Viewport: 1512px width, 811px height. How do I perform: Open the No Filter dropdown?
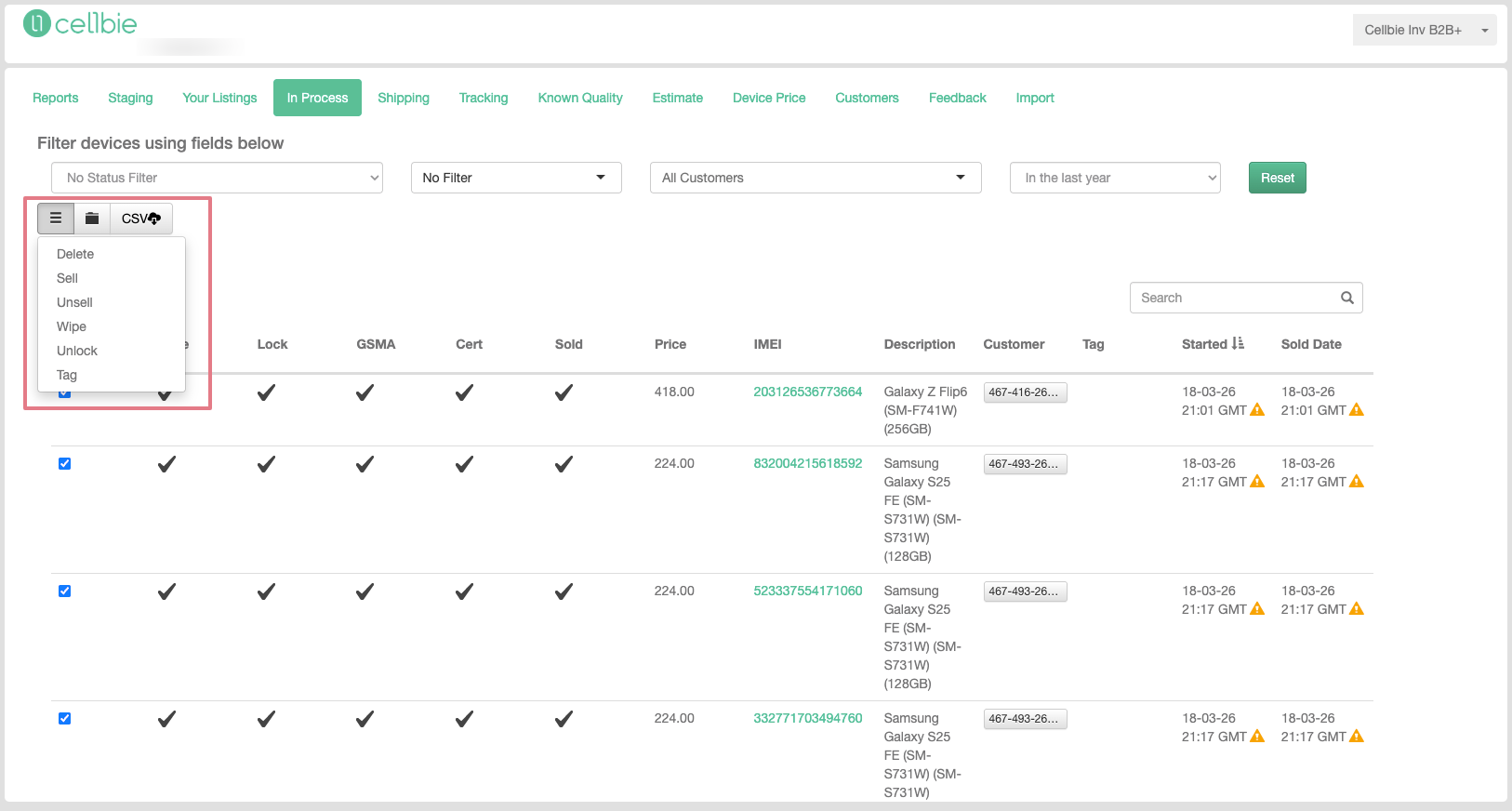[516, 178]
